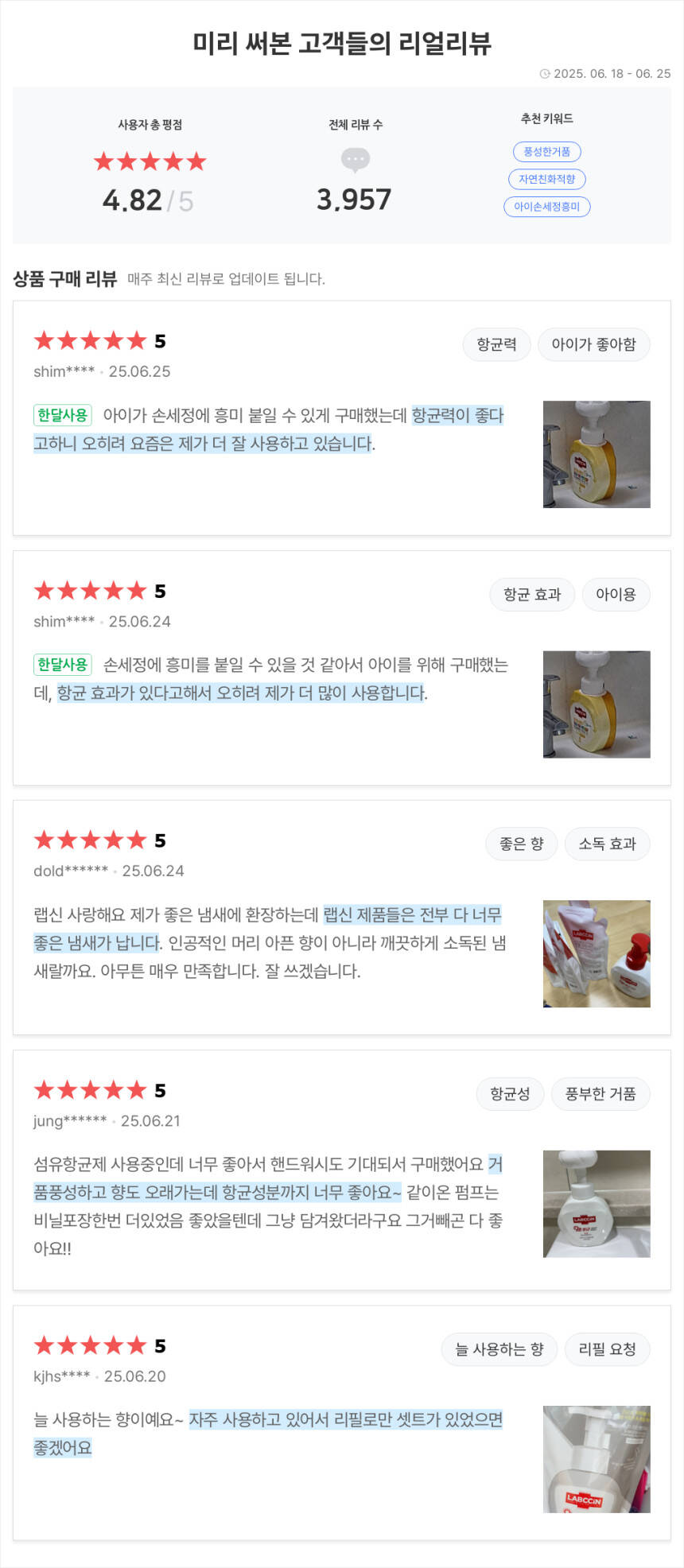Tap the 아이가 좋아함 tag

point(593,344)
